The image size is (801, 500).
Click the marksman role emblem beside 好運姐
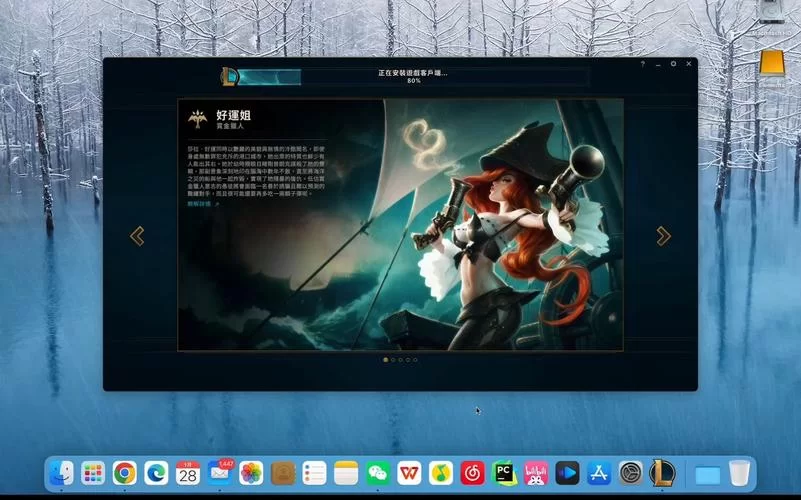pos(198,120)
